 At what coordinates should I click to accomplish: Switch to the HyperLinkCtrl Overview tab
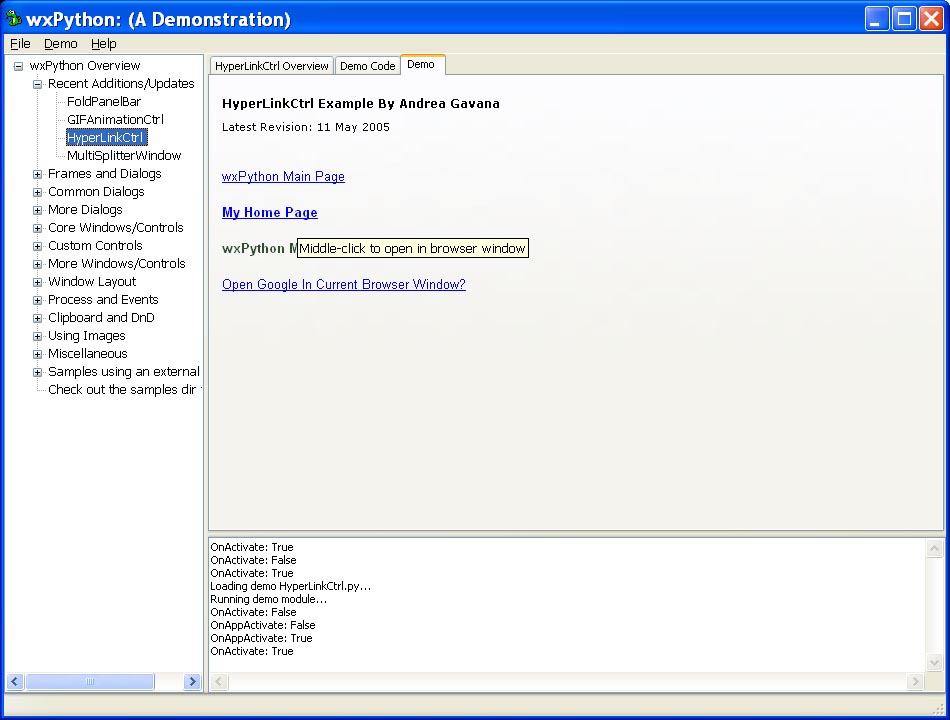pyautogui.click(x=271, y=66)
